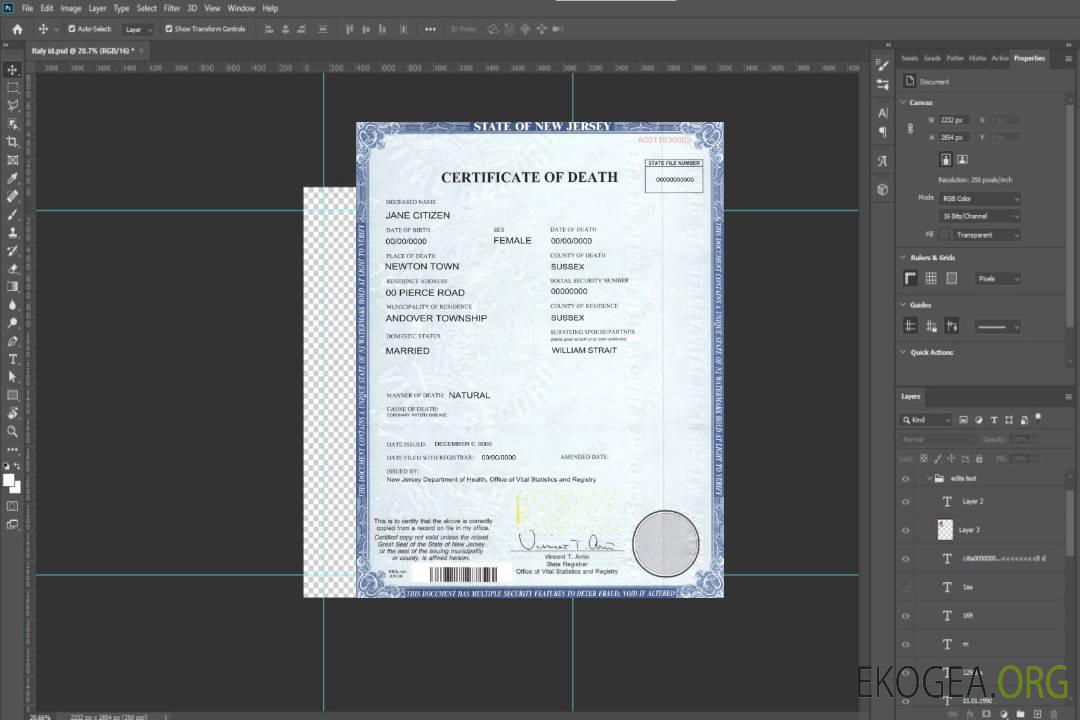This screenshot has width=1080, height=720.
Task: Collapse the Canvas section
Action: coord(903,103)
